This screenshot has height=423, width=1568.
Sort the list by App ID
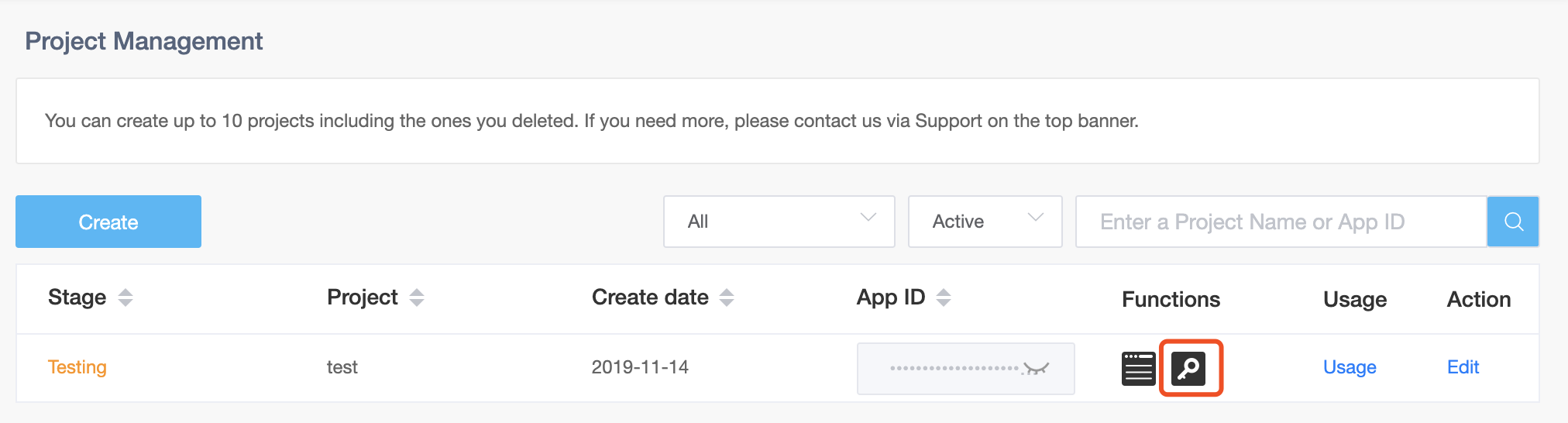click(x=944, y=297)
